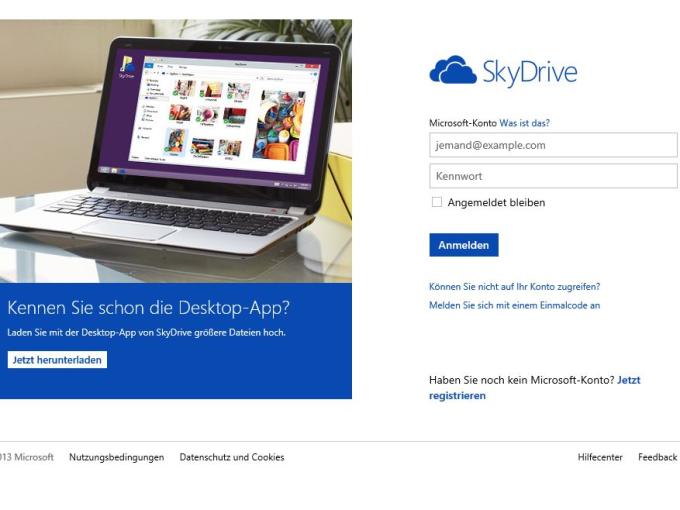Click the 'Laden Sie mit der Desktop-App' description text
The image size is (680, 510).
(147, 333)
